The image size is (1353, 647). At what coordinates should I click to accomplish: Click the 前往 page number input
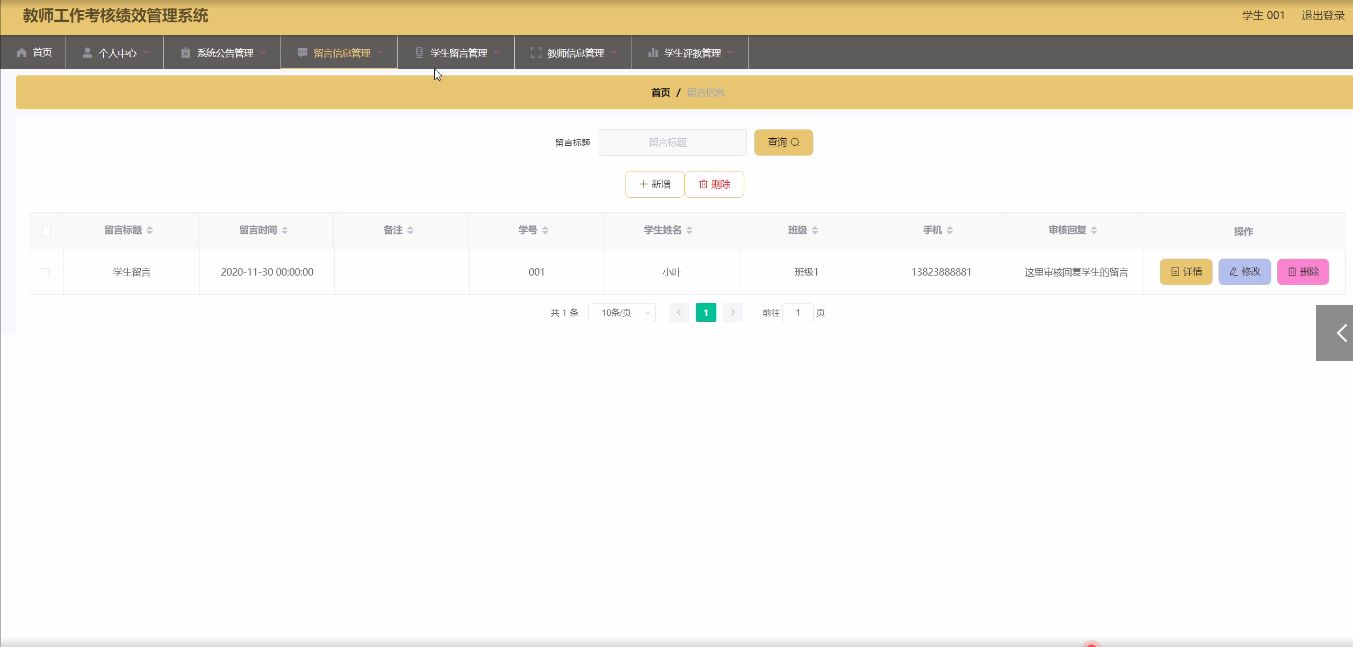click(x=798, y=313)
